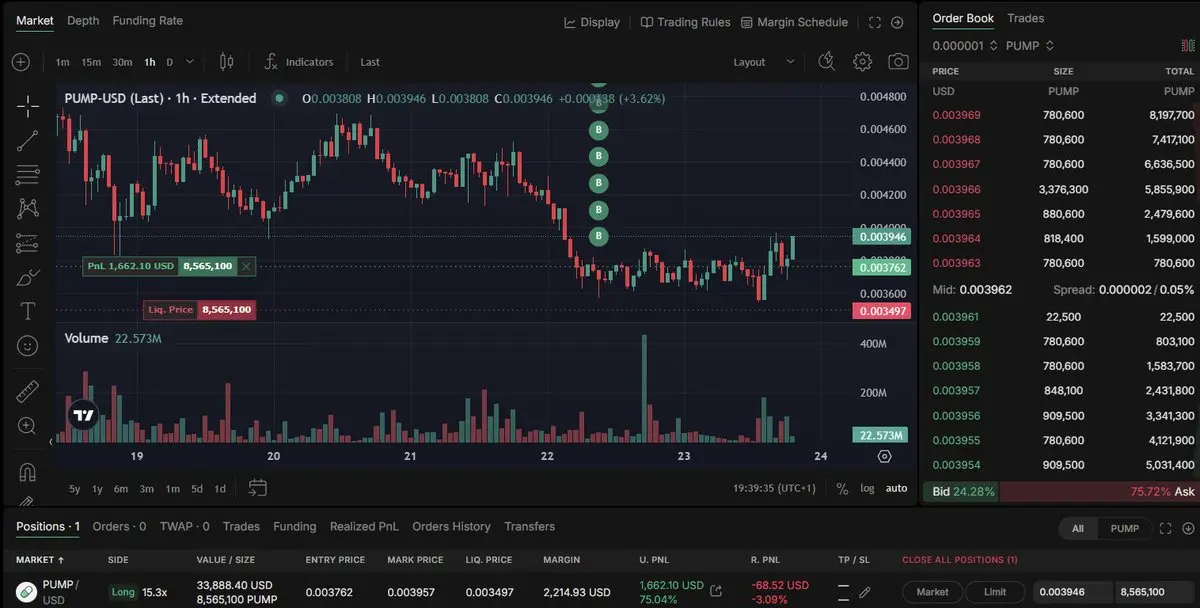Expand the timeframe dropdown chevron
Viewport: 1200px width, 608px height.
(190, 62)
